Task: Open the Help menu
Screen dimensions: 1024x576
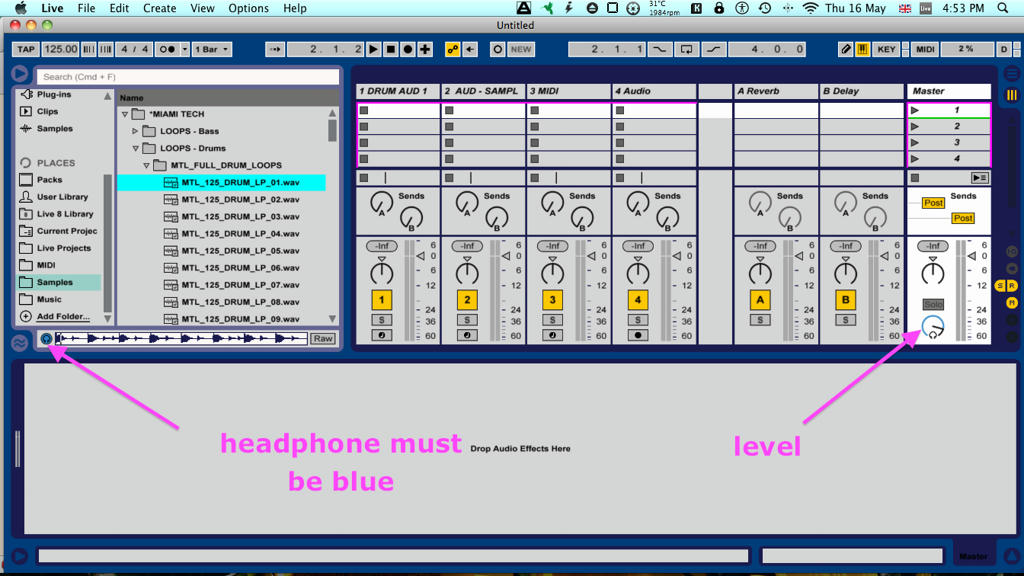Action: coord(295,8)
